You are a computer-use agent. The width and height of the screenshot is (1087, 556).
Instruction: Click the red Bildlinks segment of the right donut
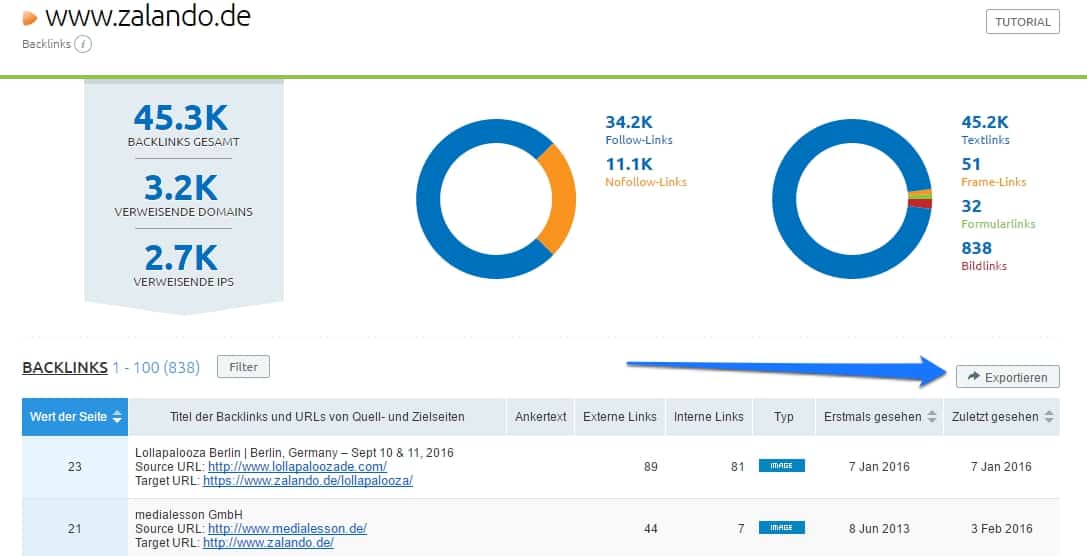click(x=921, y=204)
